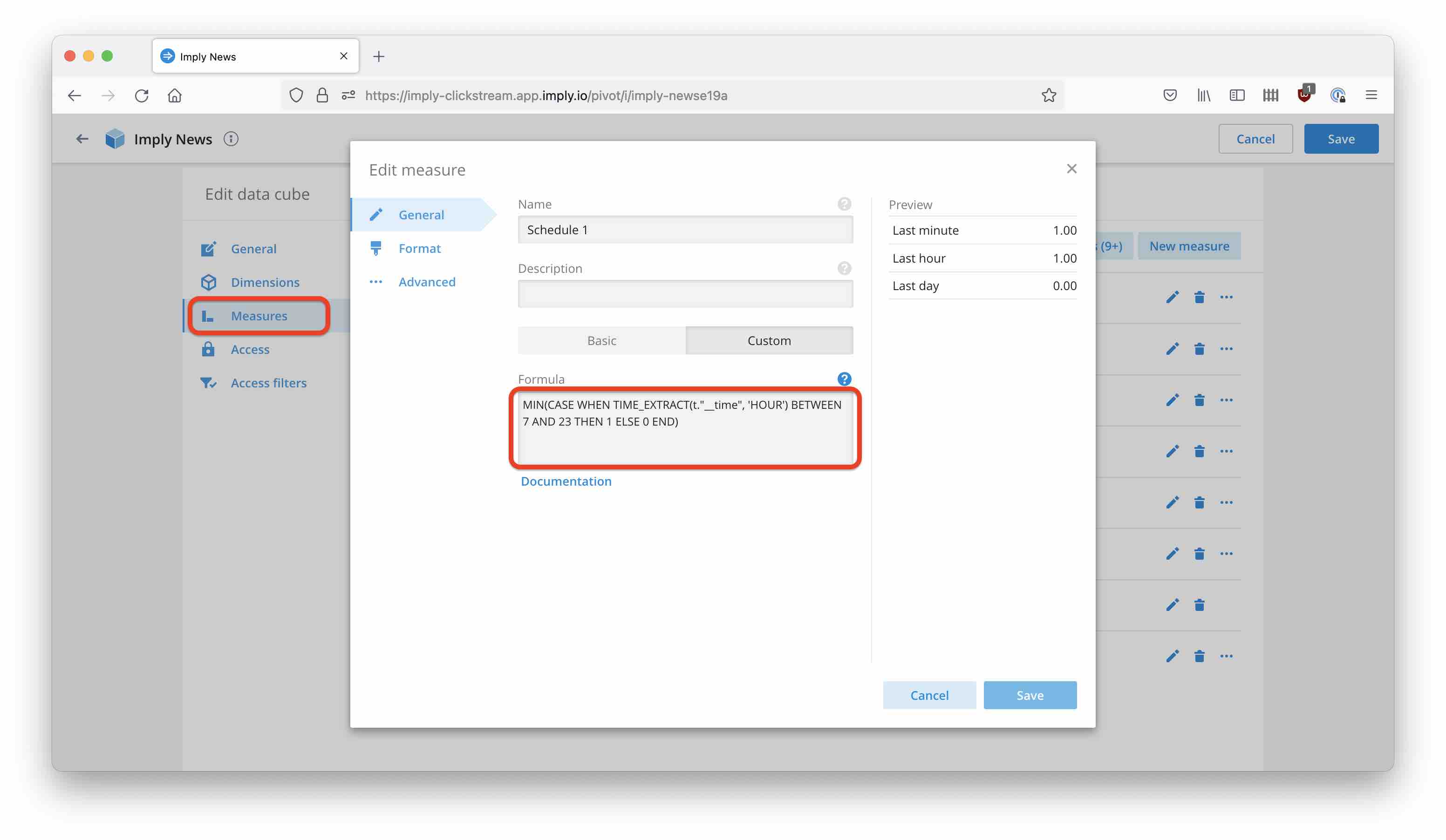Click the Imply News info icon
The image size is (1446, 840).
coord(231,139)
